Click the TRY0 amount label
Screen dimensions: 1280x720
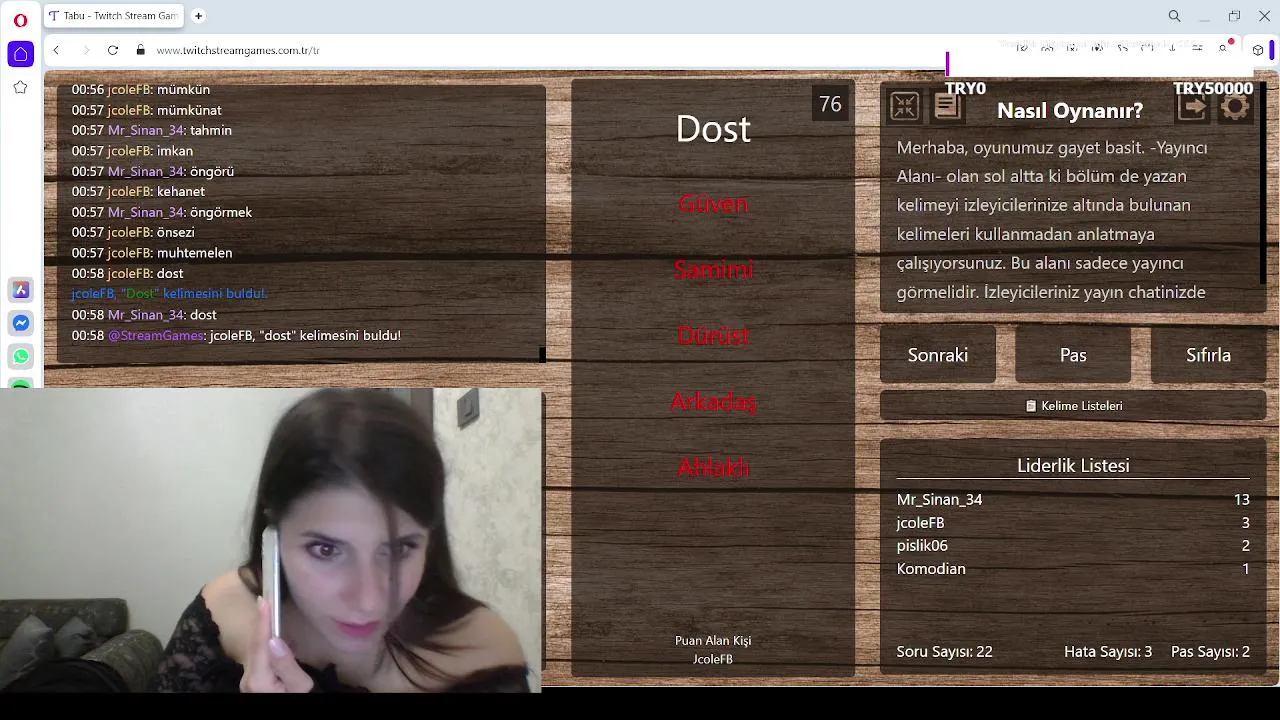pyautogui.click(x=965, y=89)
